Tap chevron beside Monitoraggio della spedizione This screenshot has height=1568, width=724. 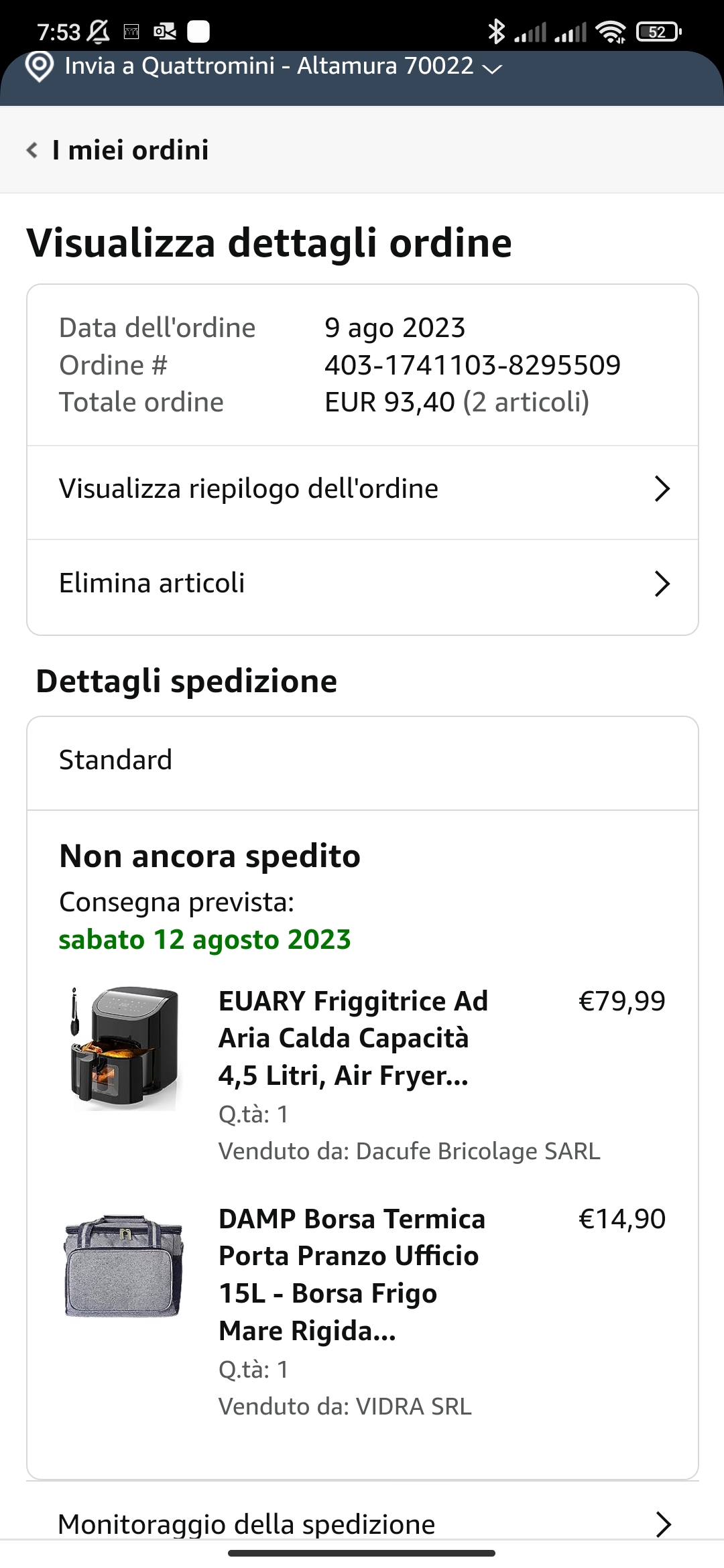[663, 1524]
